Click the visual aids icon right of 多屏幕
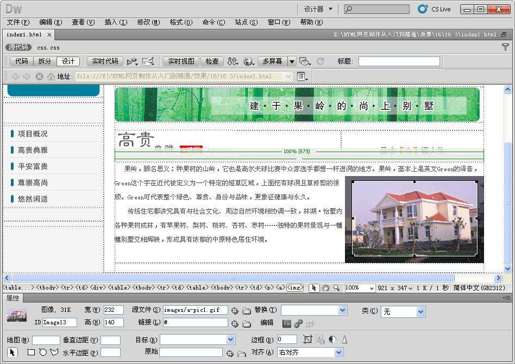The width and height of the screenshot is (515, 364). pyautogui.click(x=305, y=61)
